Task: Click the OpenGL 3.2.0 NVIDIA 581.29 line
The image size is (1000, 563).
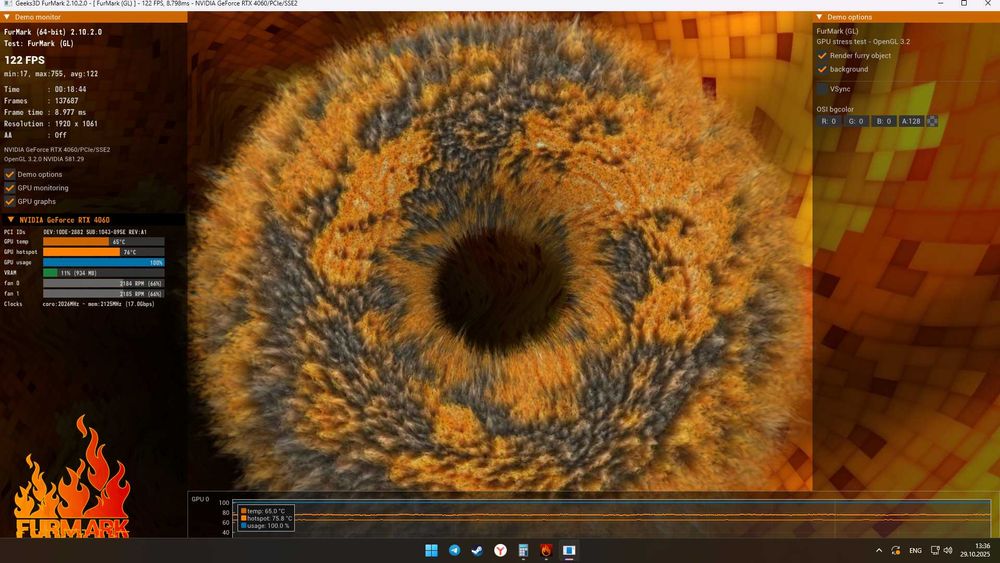Action: (44, 159)
